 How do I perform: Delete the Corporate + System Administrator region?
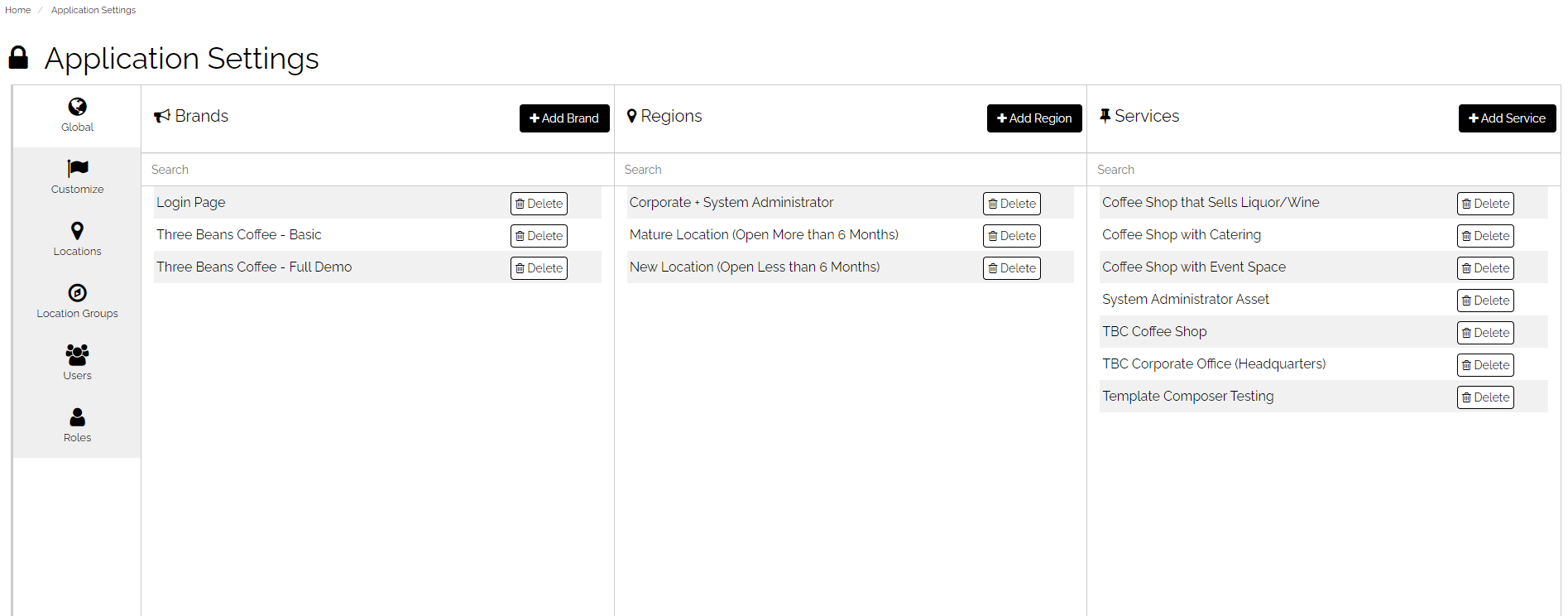click(x=1011, y=204)
